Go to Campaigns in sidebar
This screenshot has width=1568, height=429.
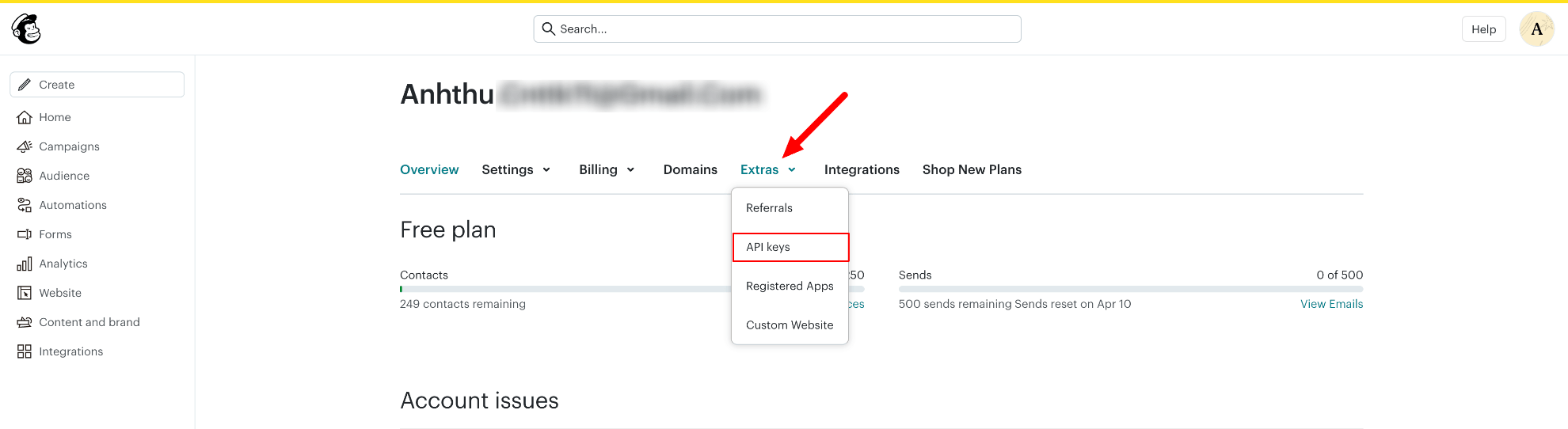coord(69,146)
